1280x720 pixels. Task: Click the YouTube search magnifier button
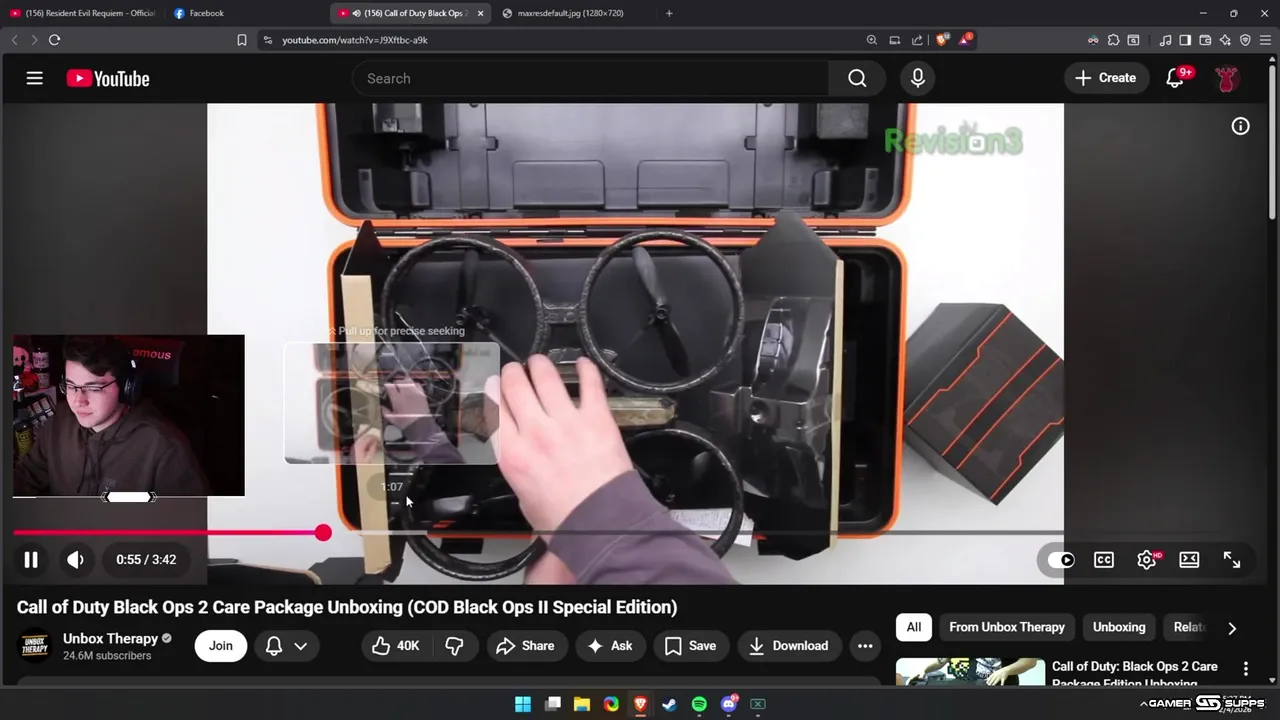click(x=857, y=78)
